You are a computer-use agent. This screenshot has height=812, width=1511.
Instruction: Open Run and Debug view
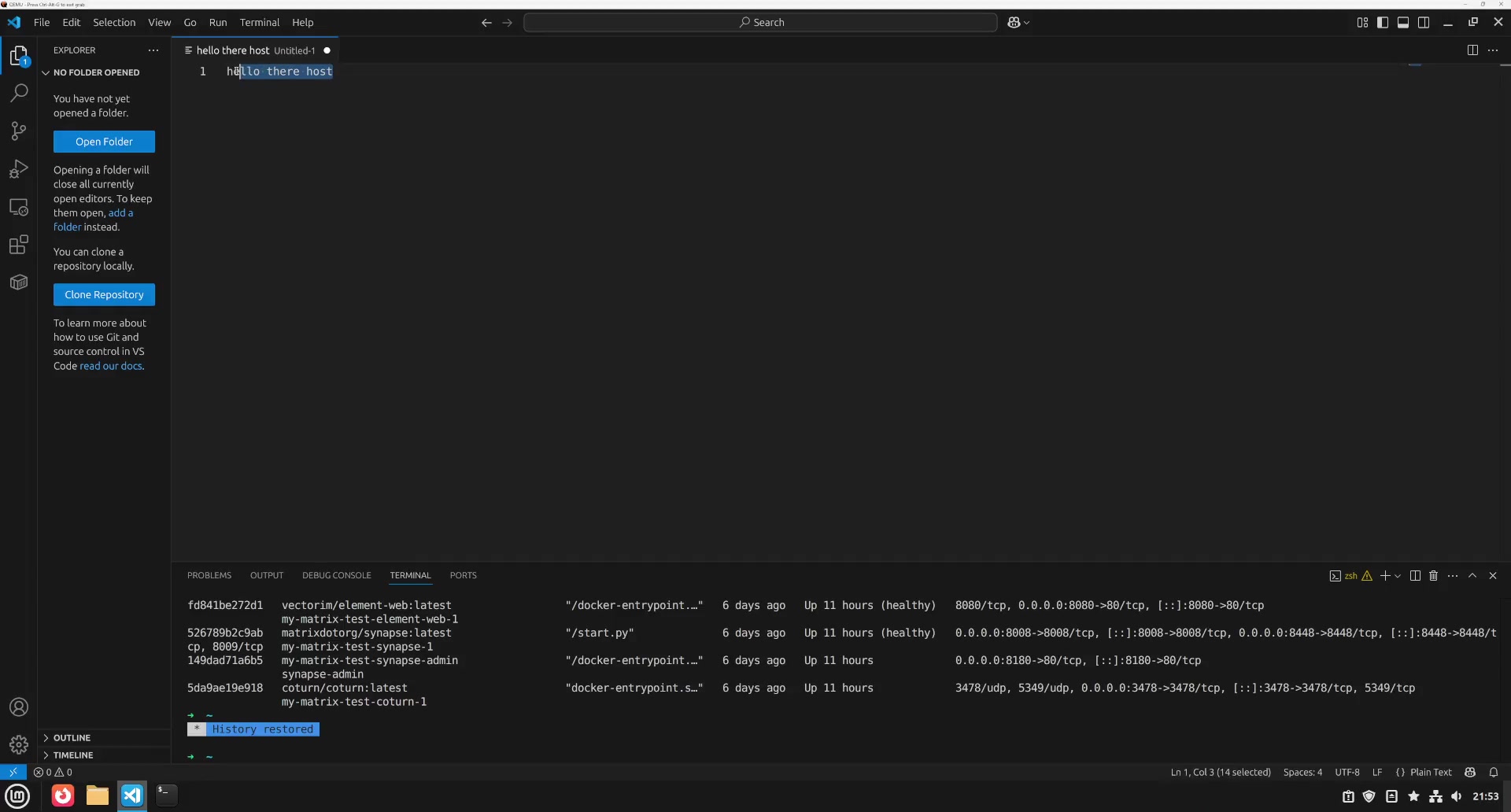point(19,169)
